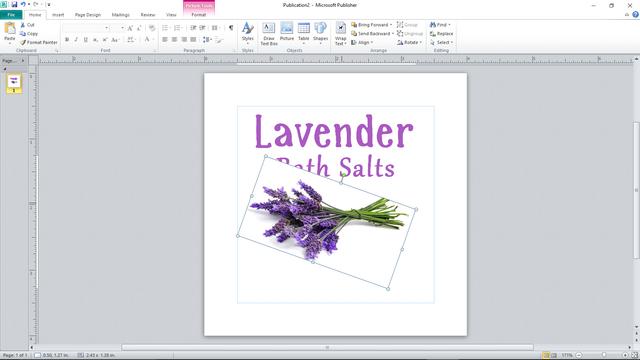Open the File tab
The height and width of the screenshot is (360, 640).
click(x=11, y=15)
